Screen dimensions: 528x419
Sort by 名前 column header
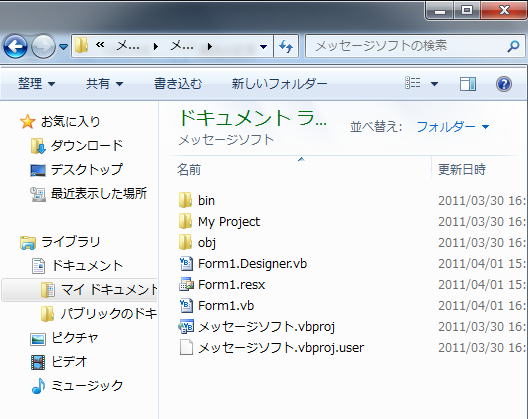[x=189, y=169]
